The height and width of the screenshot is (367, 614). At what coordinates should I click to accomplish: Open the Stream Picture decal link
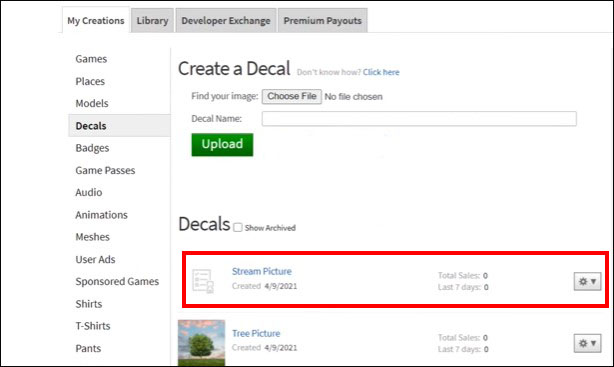tap(262, 271)
